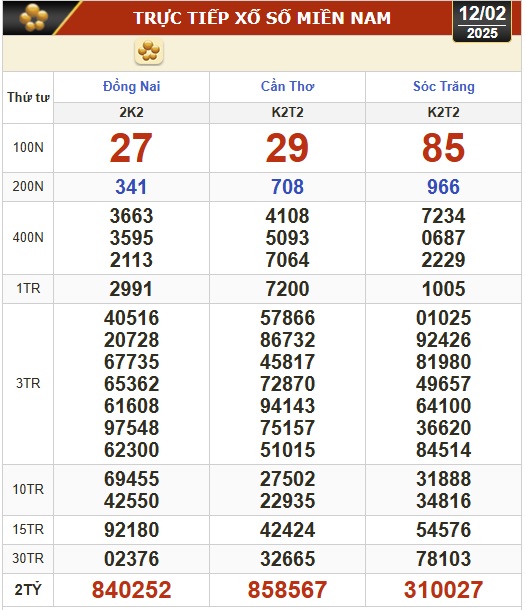Image resolution: width=525 pixels, height=610 pixels.
Task: Click the 100N prize row label
Action: point(28,148)
